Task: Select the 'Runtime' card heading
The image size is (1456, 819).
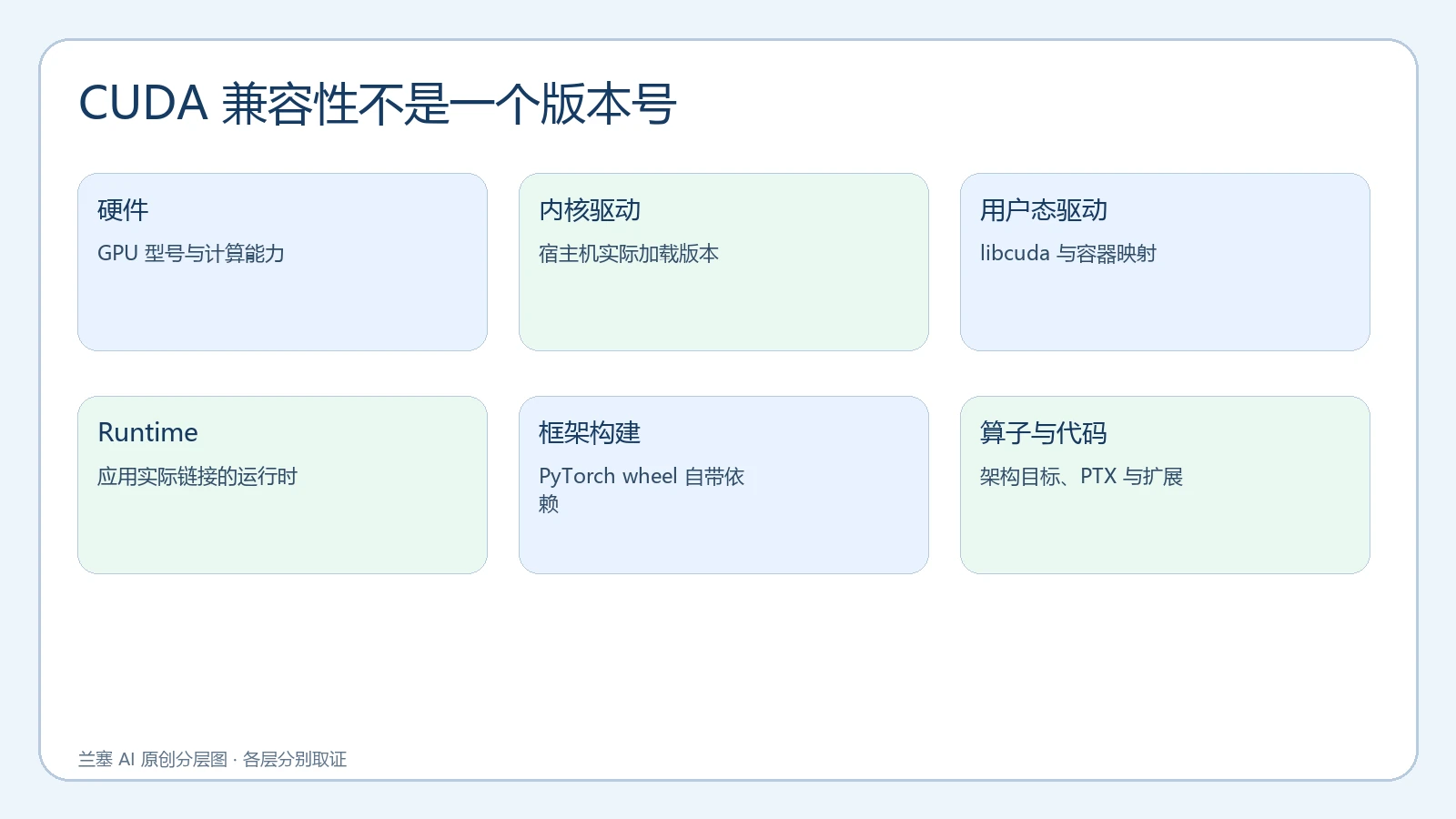Action: tap(147, 432)
